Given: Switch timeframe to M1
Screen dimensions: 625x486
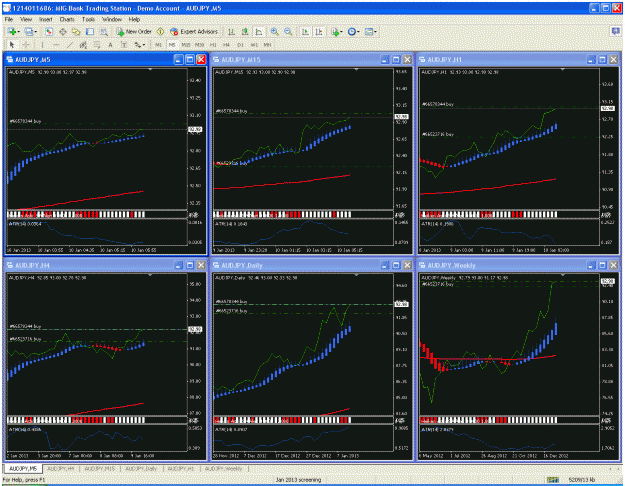Looking at the screenshot, I should pyautogui.click(x=159, y=45).
